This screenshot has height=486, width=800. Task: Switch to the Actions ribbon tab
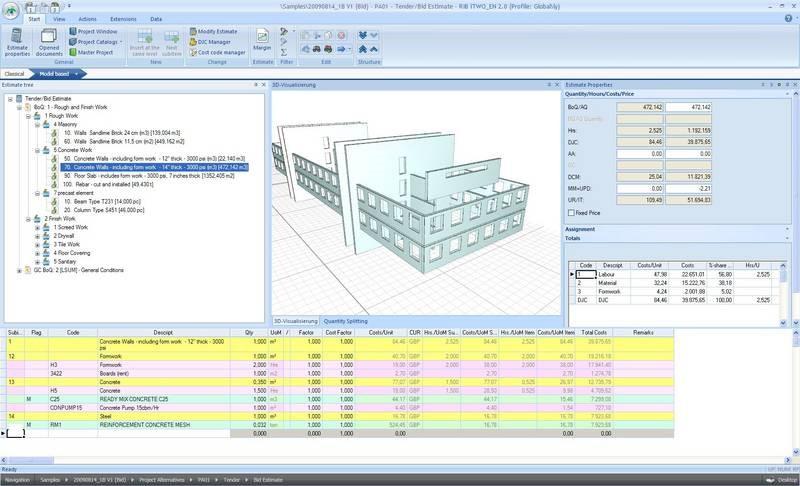(x=87, y=19)
